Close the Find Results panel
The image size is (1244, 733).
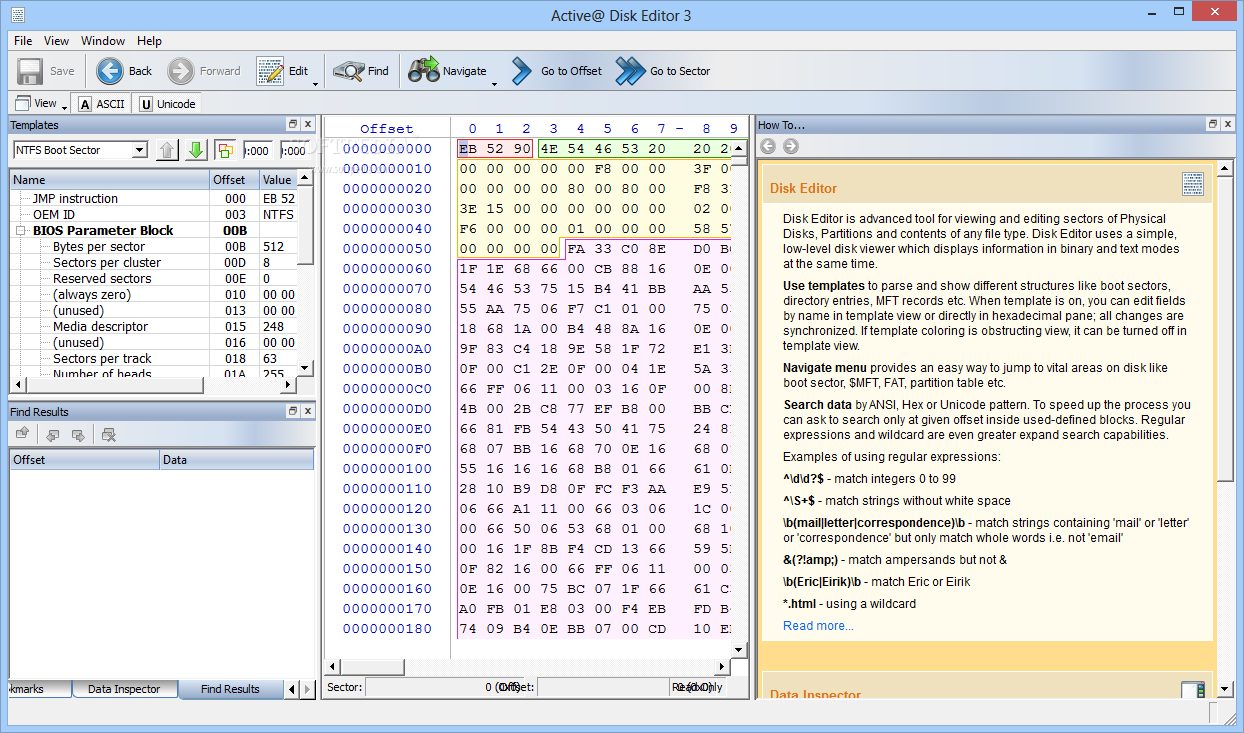click(308, 412)
